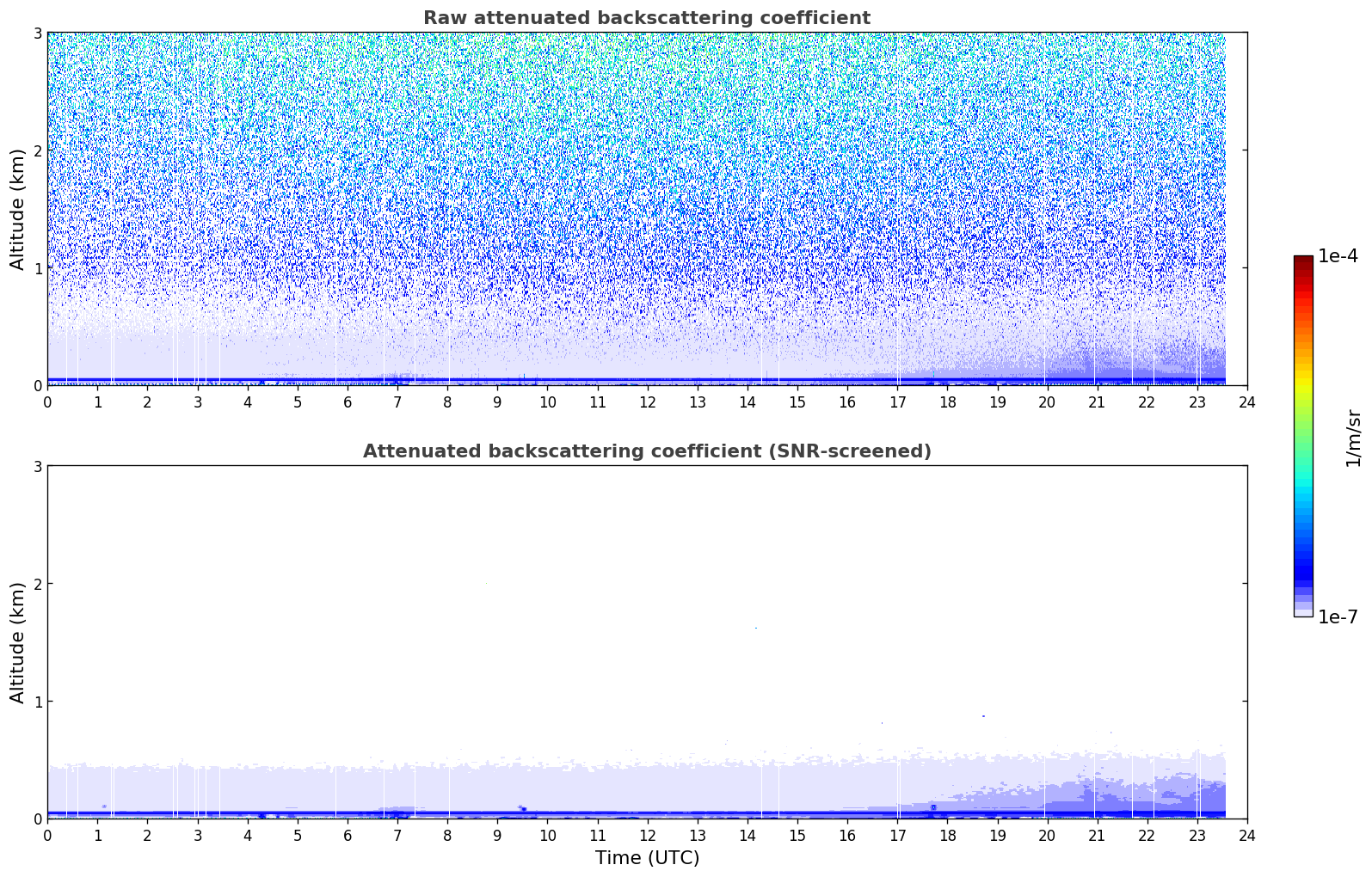Click the 1 km tick on bottom plot
1372x877 pixels.
[x=37, y=702]
